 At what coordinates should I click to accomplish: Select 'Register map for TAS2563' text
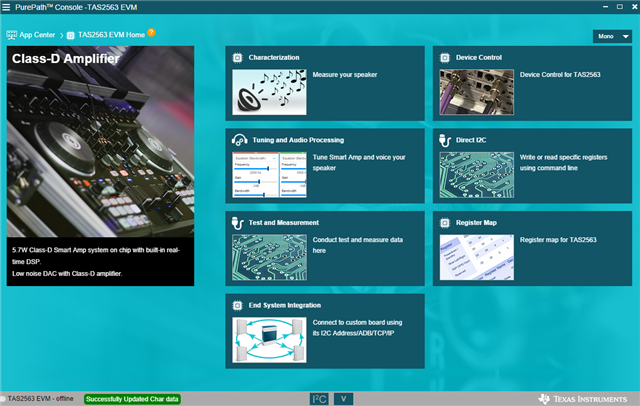tap(558, 240)
